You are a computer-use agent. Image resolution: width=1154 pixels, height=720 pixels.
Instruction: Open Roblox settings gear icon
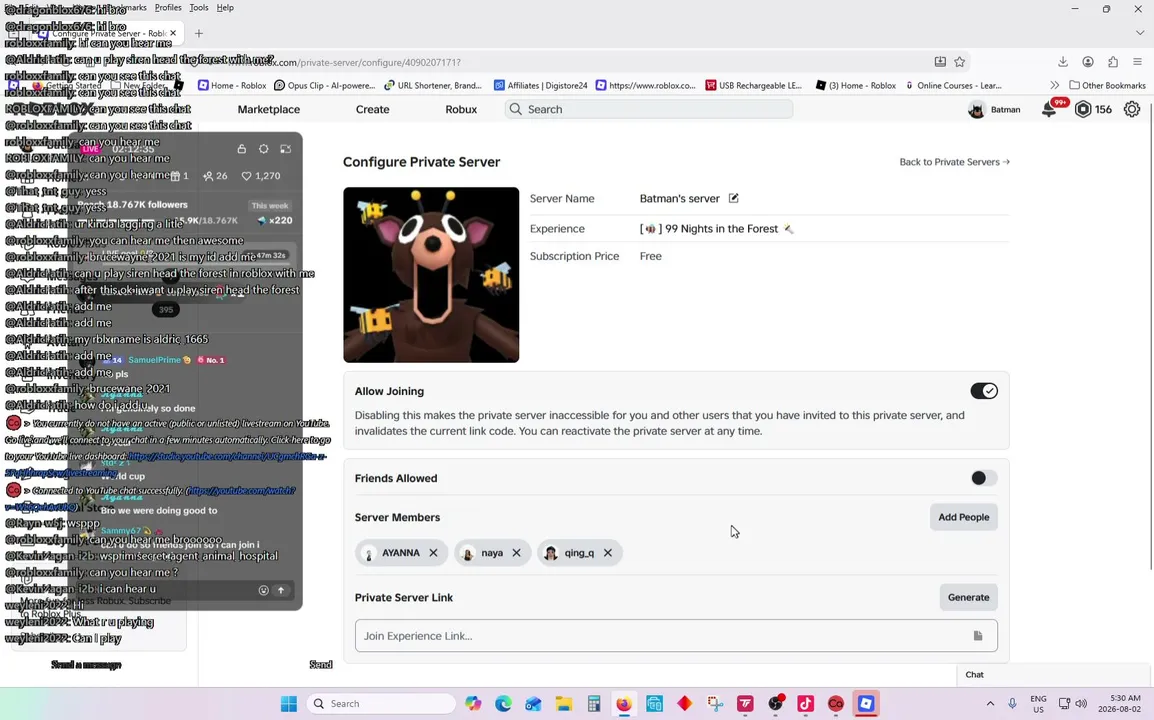(1132, 109)
